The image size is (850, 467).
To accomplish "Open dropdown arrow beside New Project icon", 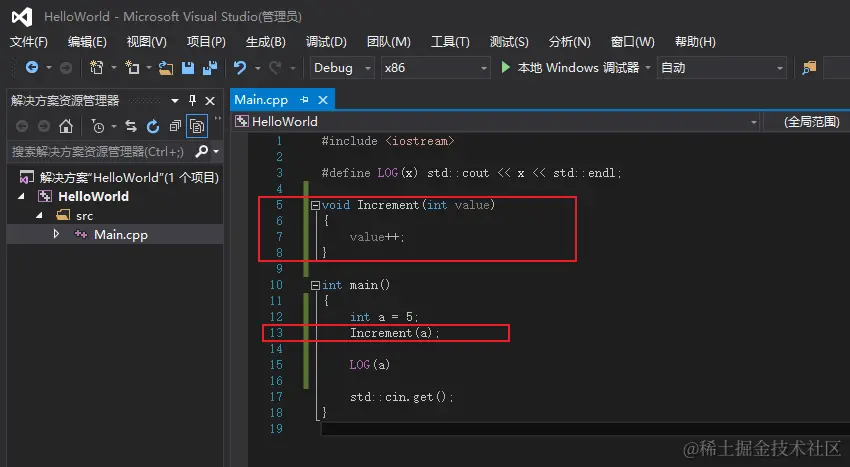I will coord(113,68).
